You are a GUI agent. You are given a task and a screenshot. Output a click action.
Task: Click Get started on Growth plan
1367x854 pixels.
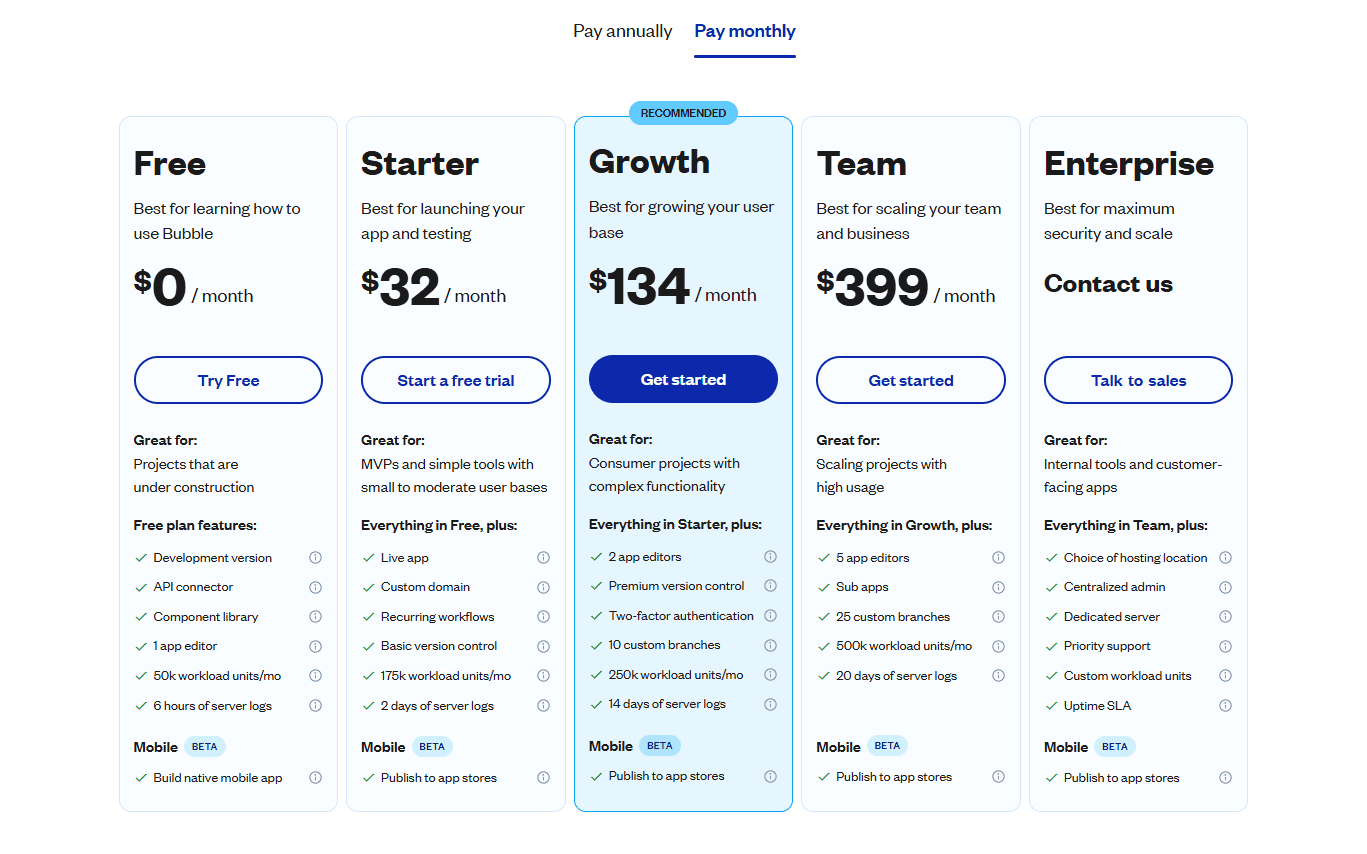(x=683, y=379)
